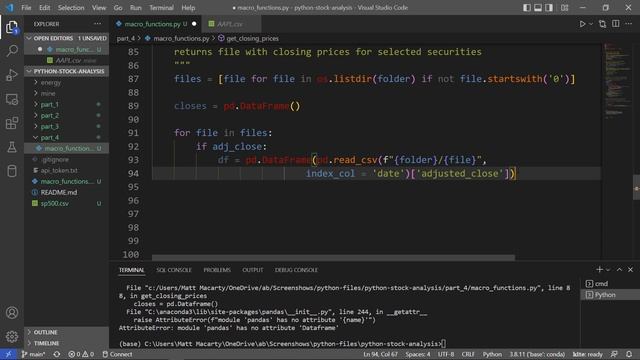Collapse the PYTHON-STOCK-ANALYSIS folder section
This screenshot has width=640, height=360.
pos(67,71)
